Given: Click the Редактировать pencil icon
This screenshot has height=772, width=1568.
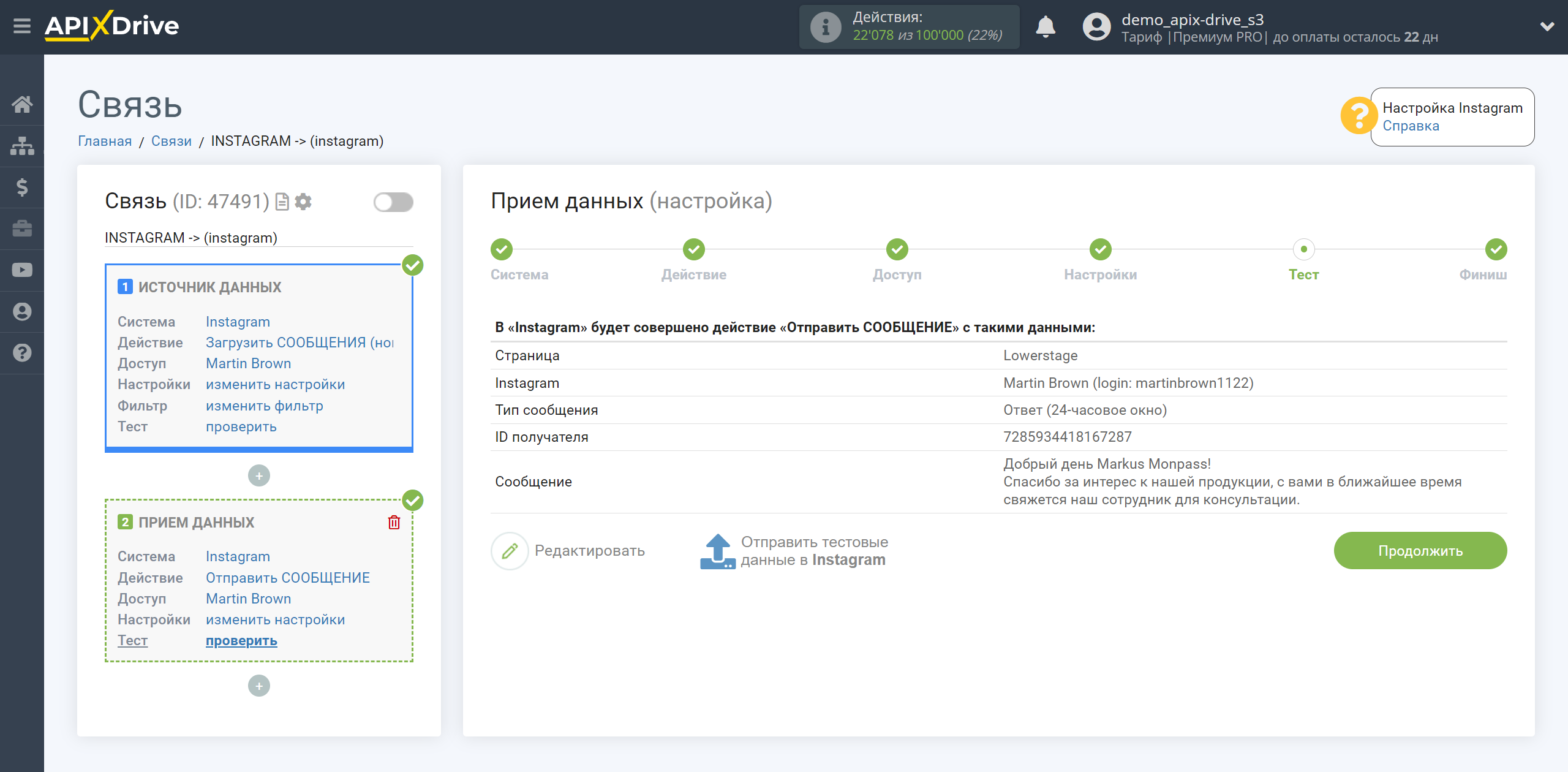Looking at the screenshot, I should [510, 551].
